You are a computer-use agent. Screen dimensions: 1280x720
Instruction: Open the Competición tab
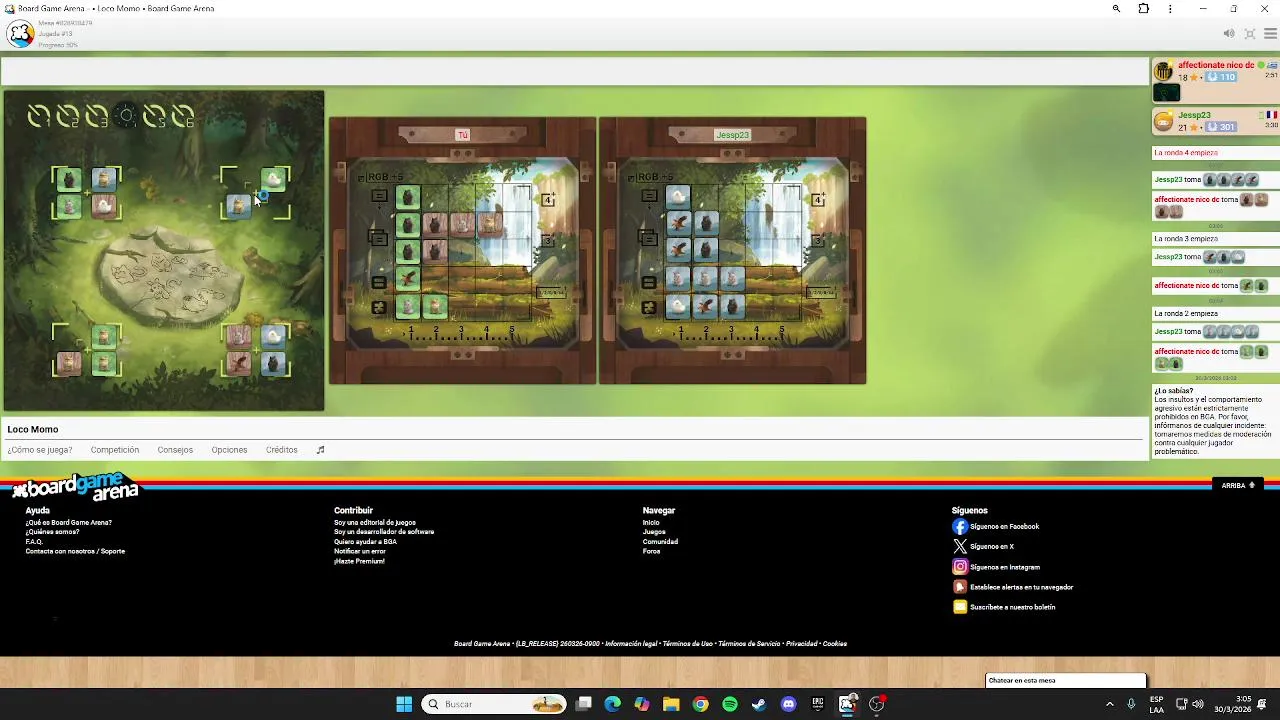pyautogui.click(x=115, y=450)
